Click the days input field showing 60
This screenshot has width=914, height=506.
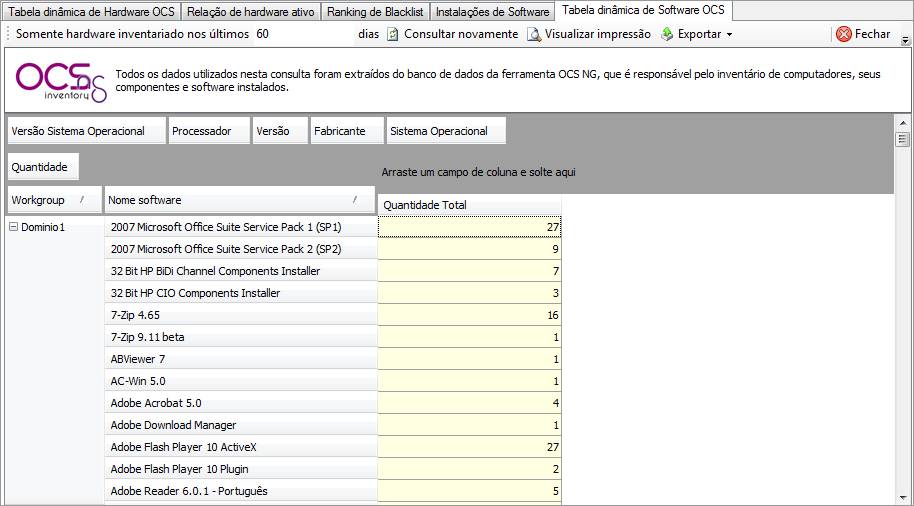pyautogui.click(x=304, y=34)
